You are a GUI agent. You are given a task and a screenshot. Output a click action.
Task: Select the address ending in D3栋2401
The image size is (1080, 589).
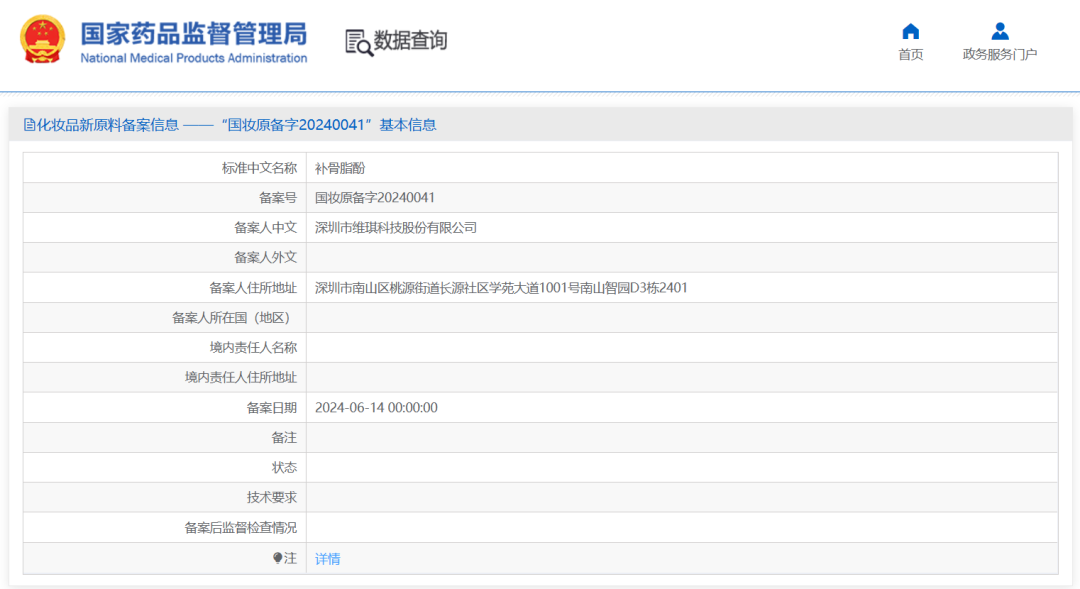(501, 288)
